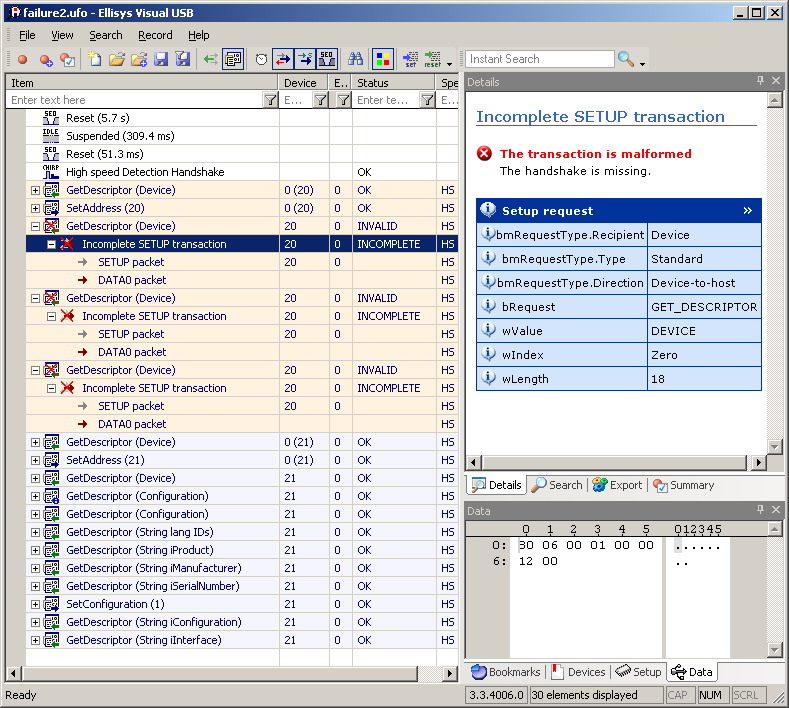Collapse the selected Incomplete SETUP transaction
789x708 pixels.
coord(51,244)
